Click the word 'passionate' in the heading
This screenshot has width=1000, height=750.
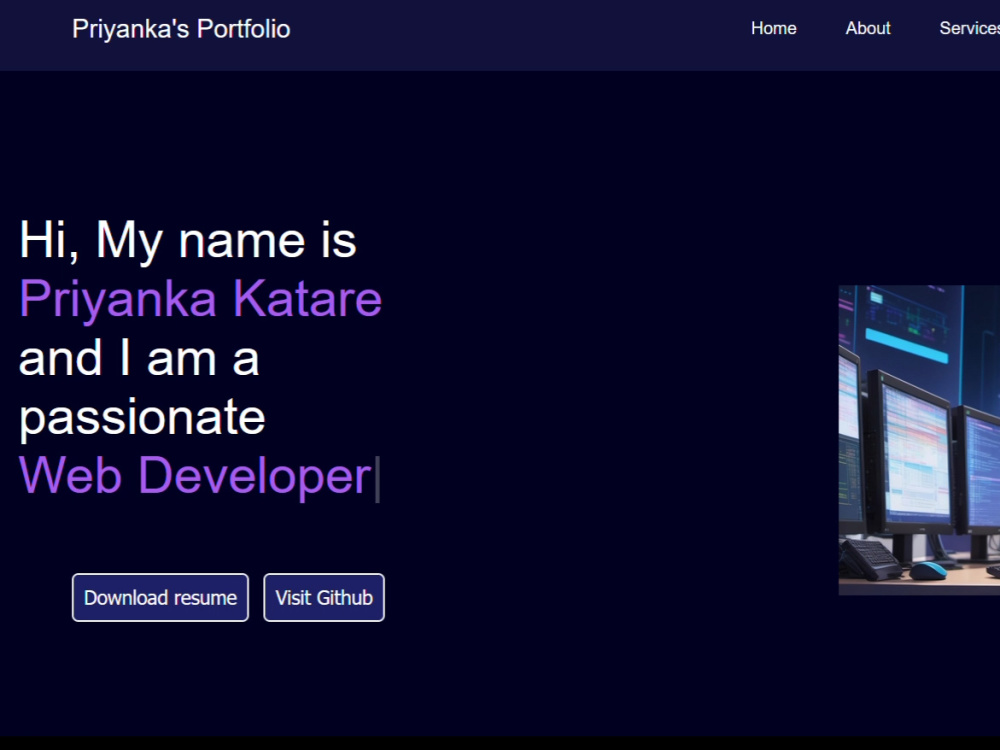pos(142,418)
